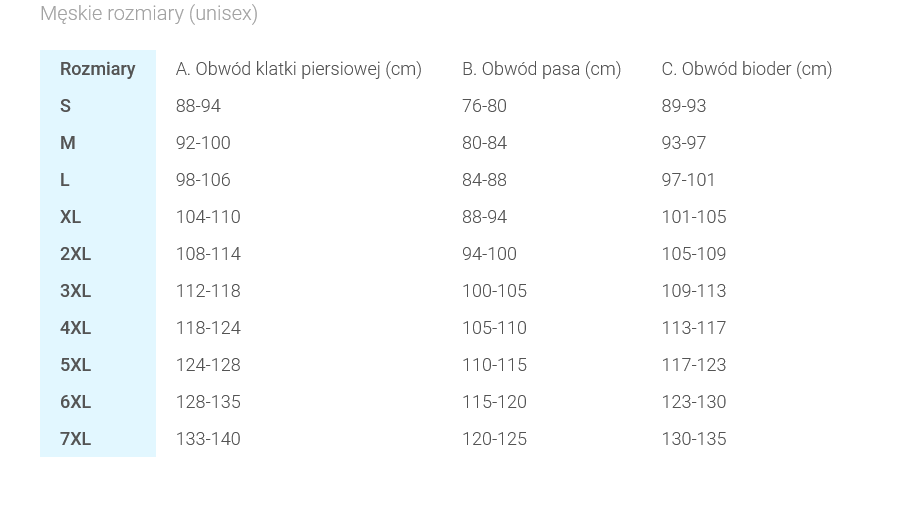Click the chest circumference column header
Viewport: 907px width, 505px height.
[298, 69]
